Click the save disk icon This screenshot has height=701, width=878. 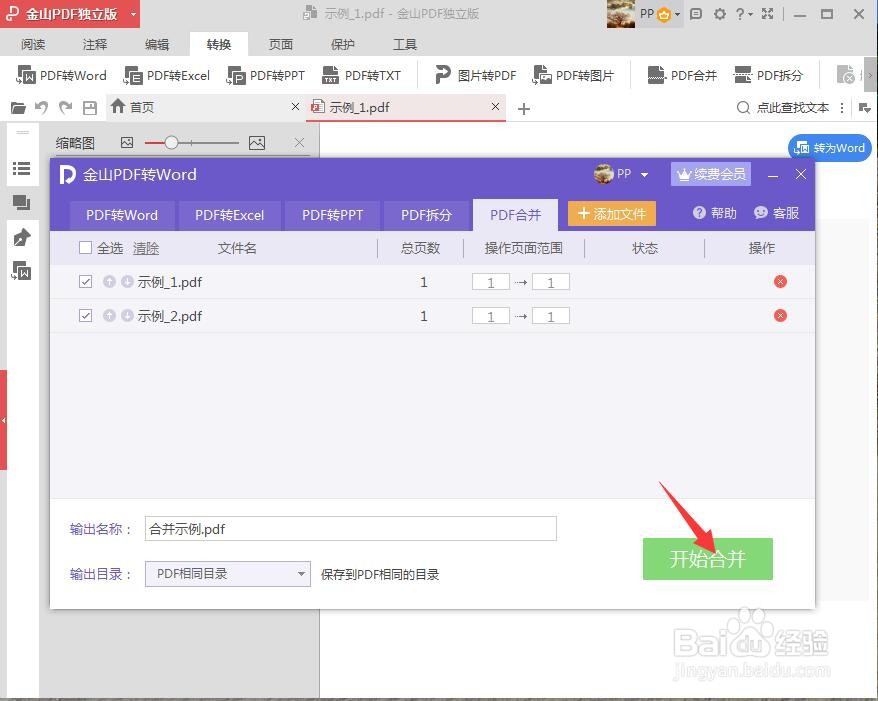point(90,108)
